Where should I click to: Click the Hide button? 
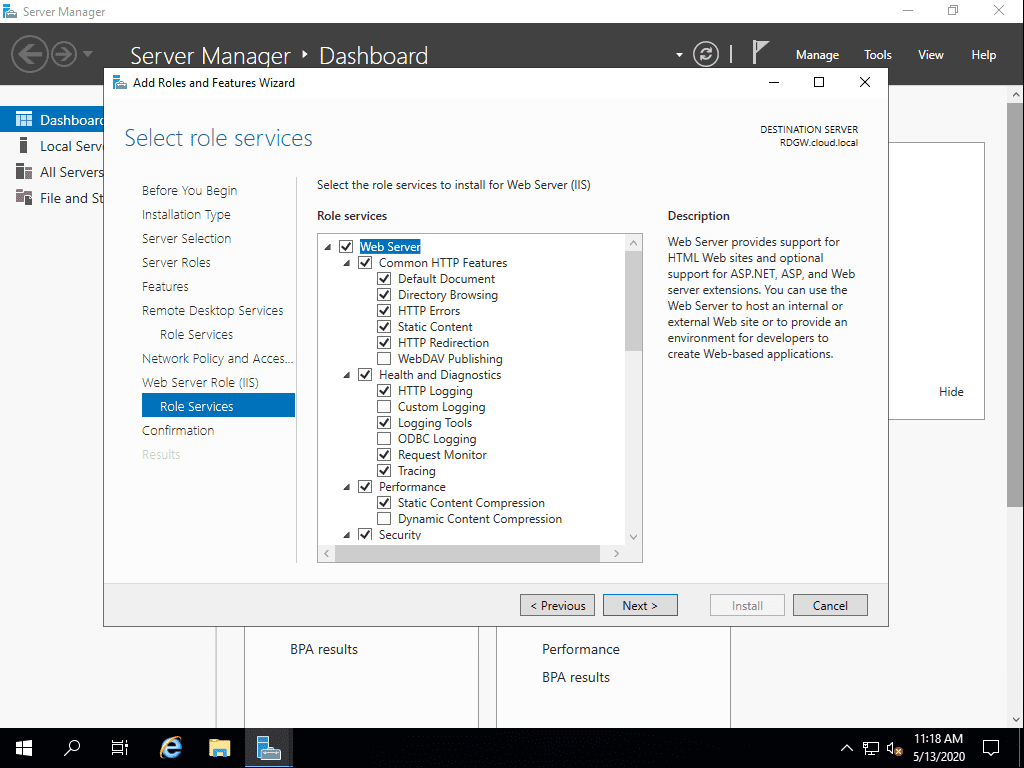(951, 391)
